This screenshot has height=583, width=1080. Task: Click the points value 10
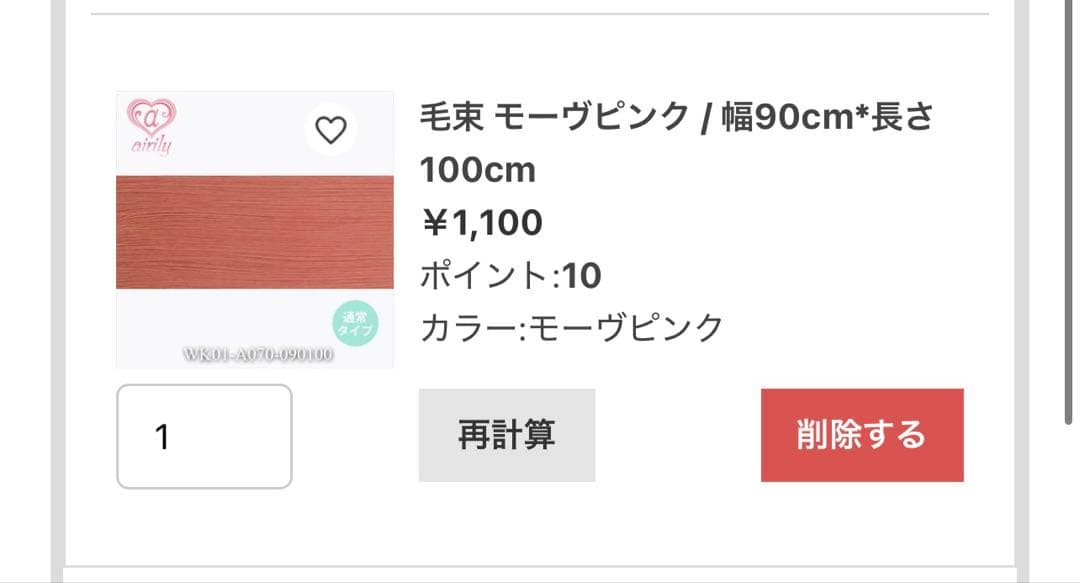coord(582,276)
